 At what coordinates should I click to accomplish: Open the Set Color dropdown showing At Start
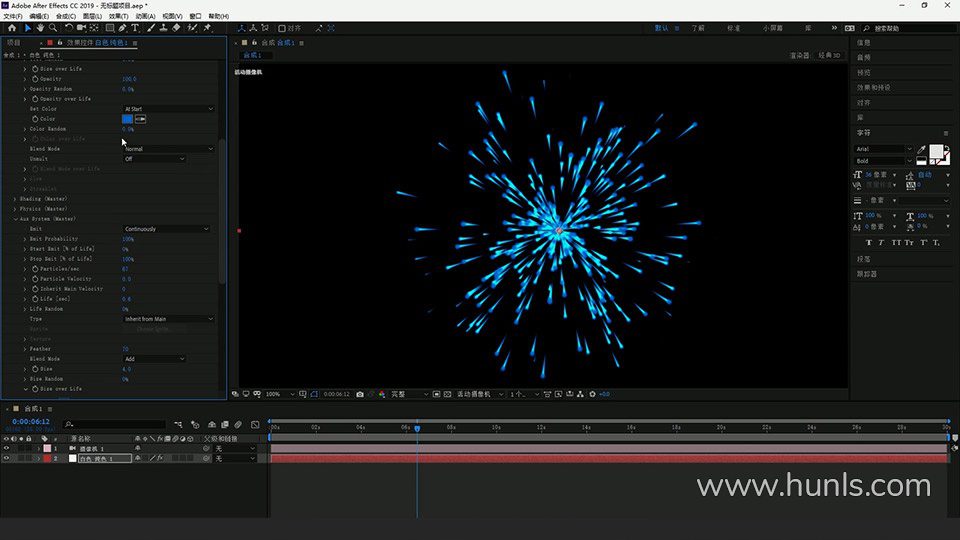tap(168, 109)
